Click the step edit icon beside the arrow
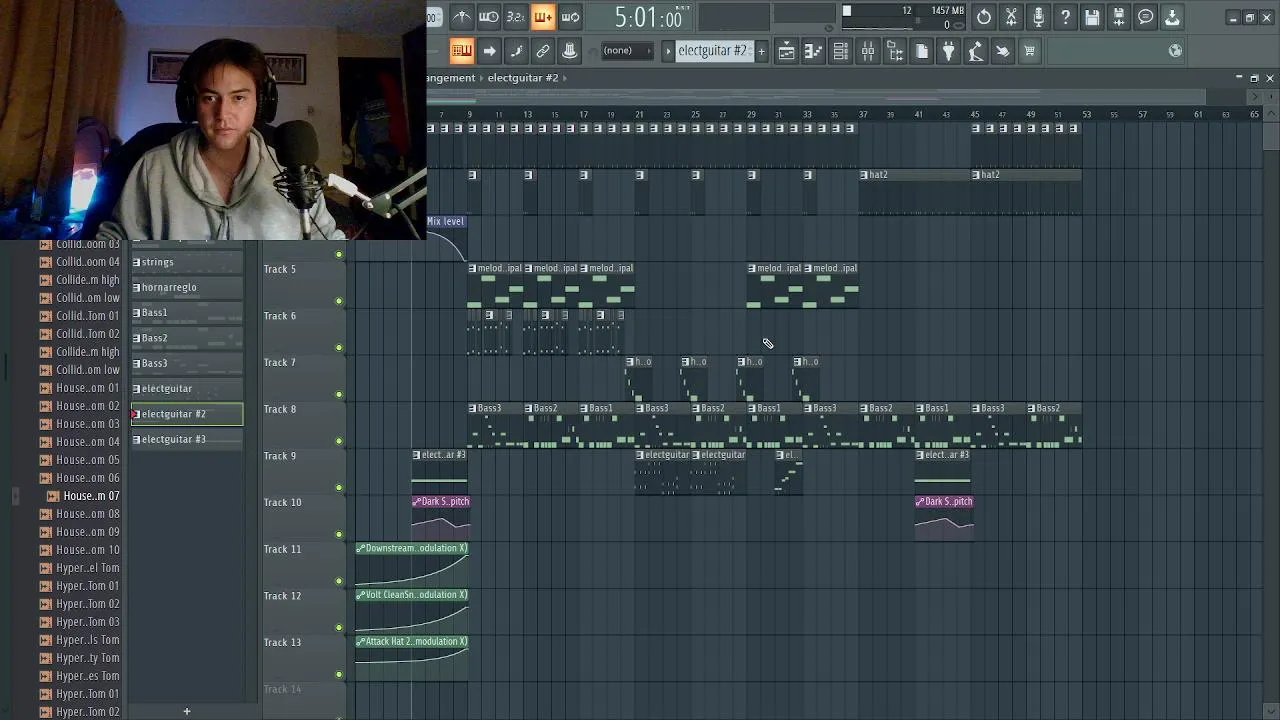 [x=516, y=51]
